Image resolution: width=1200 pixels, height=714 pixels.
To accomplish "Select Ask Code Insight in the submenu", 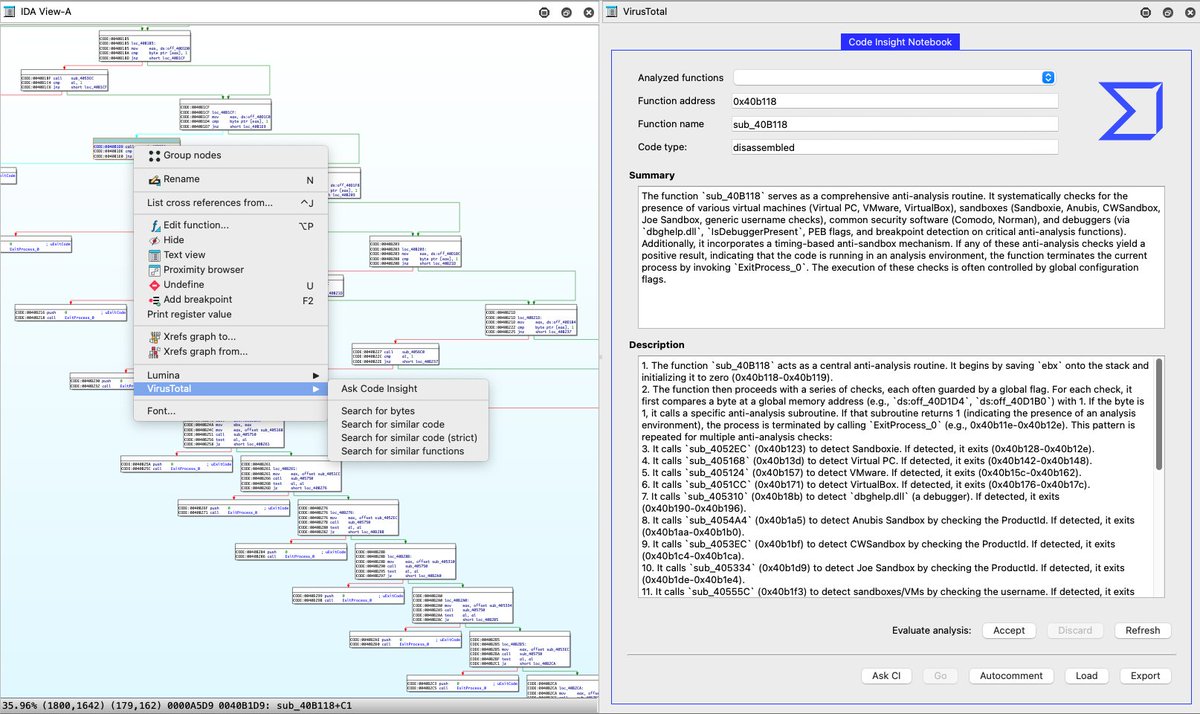I will 410,389.
